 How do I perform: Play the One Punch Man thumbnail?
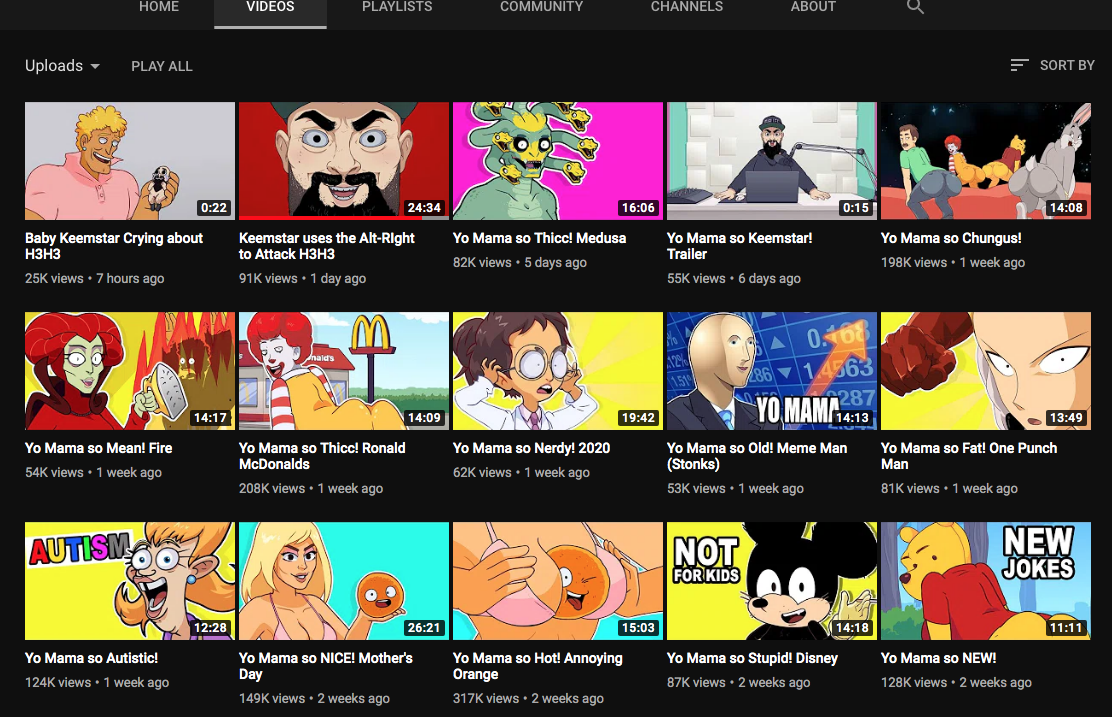[986, 371]
